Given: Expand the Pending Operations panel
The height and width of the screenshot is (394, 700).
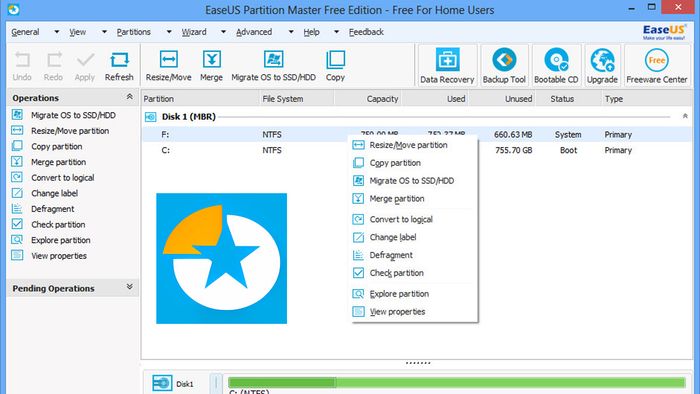Looking at the screenshot, I should pos(129,287).
